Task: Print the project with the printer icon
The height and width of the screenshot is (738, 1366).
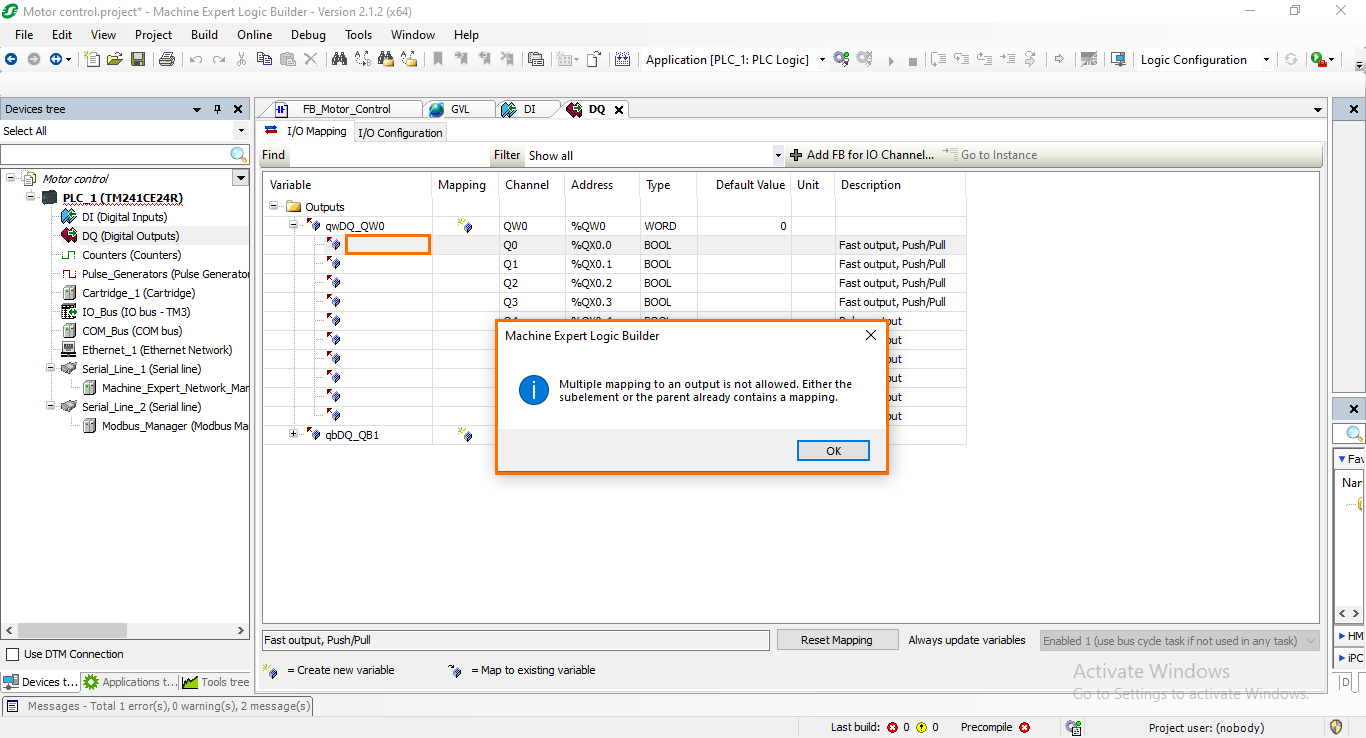Action: point(167,60)
